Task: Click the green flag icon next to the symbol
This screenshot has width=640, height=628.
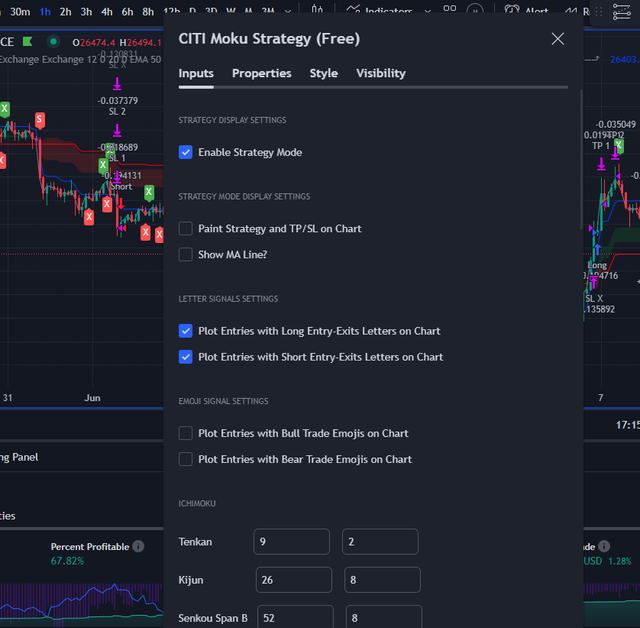Action: [28, 41]
